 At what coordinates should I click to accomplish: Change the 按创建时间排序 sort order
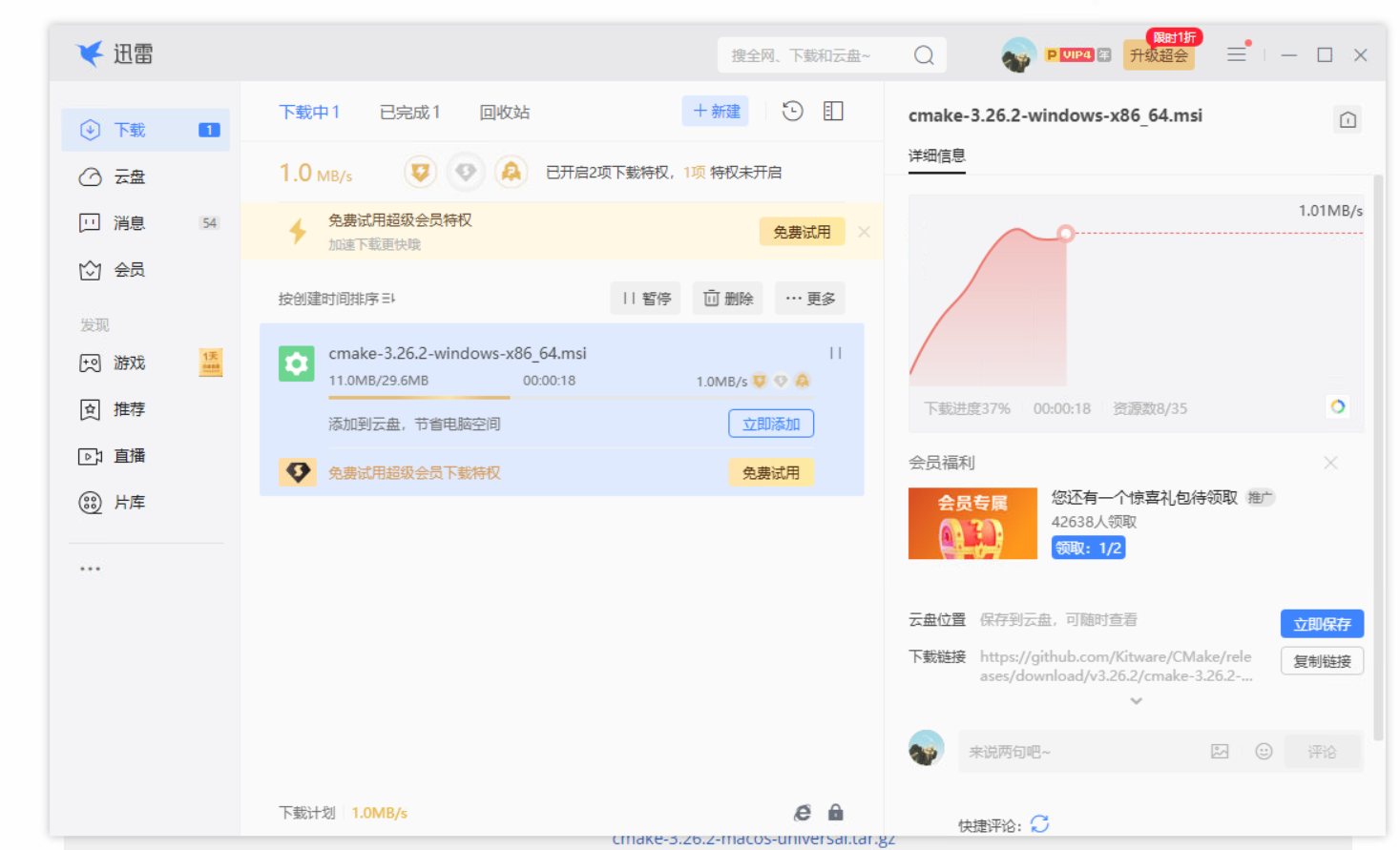tap(337, 299)
